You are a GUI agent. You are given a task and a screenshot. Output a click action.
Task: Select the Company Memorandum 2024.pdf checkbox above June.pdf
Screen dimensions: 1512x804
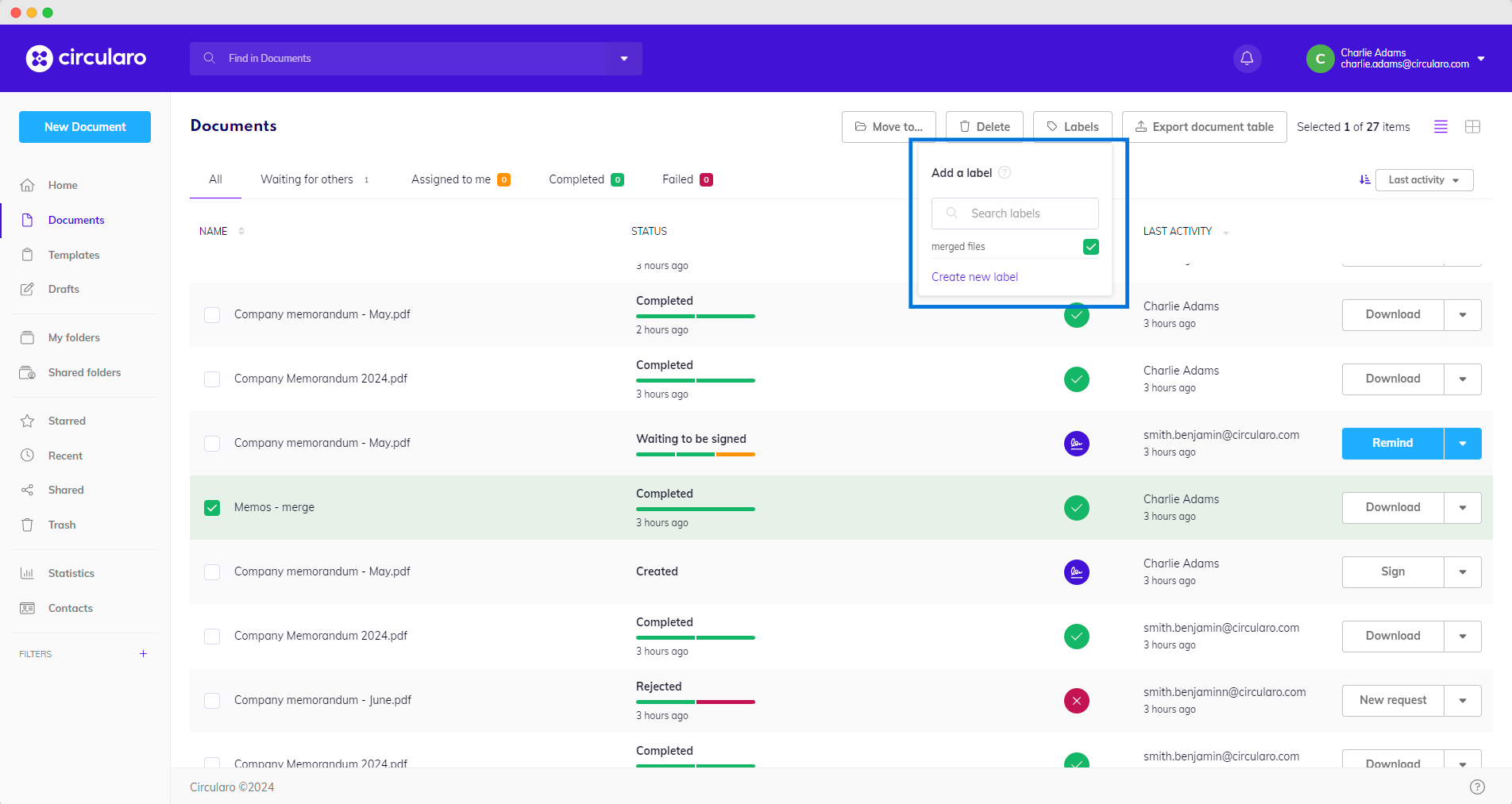(212, 636)
